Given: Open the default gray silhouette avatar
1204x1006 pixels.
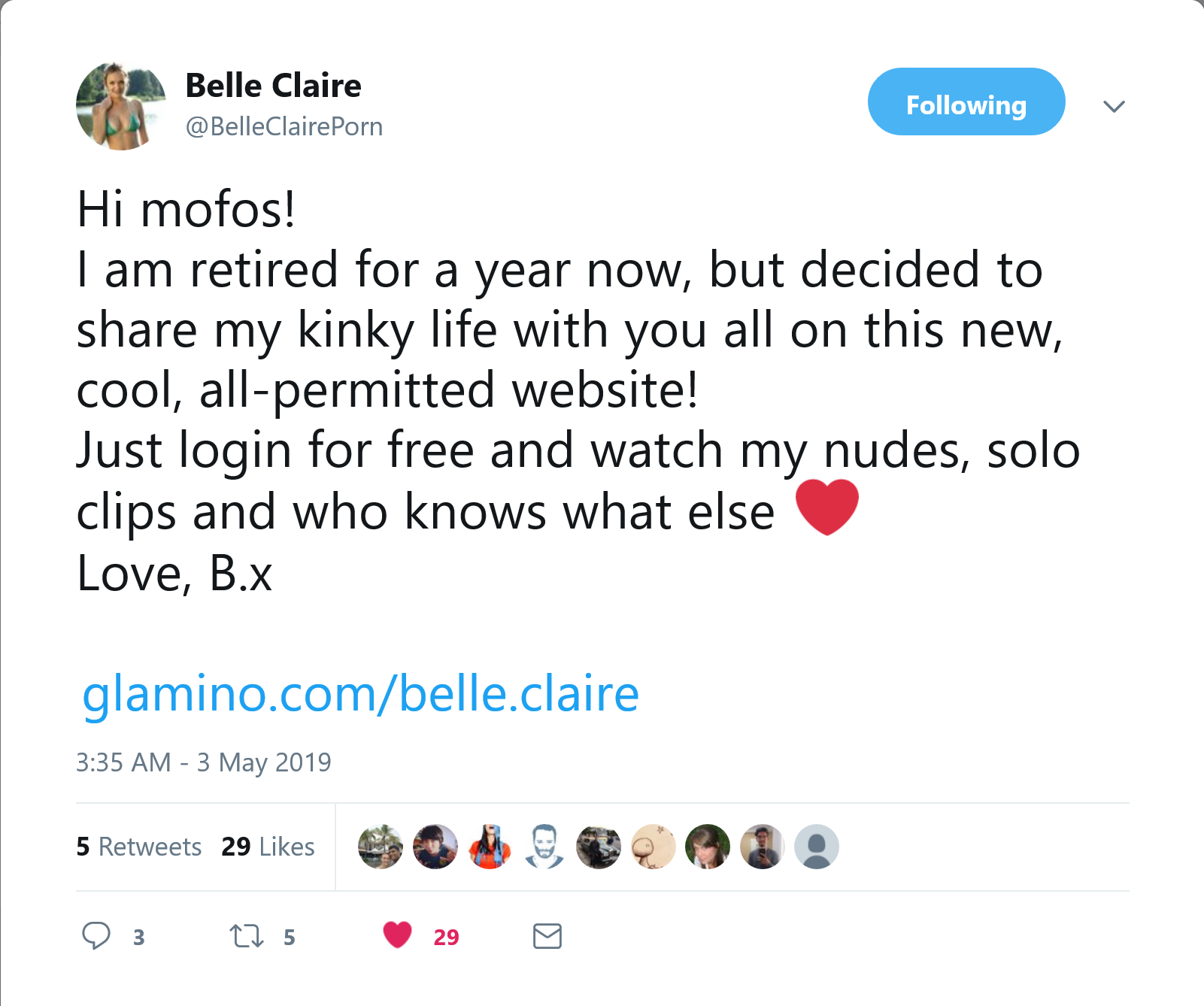Looking at the screenshot, I should tap(817, 847).
